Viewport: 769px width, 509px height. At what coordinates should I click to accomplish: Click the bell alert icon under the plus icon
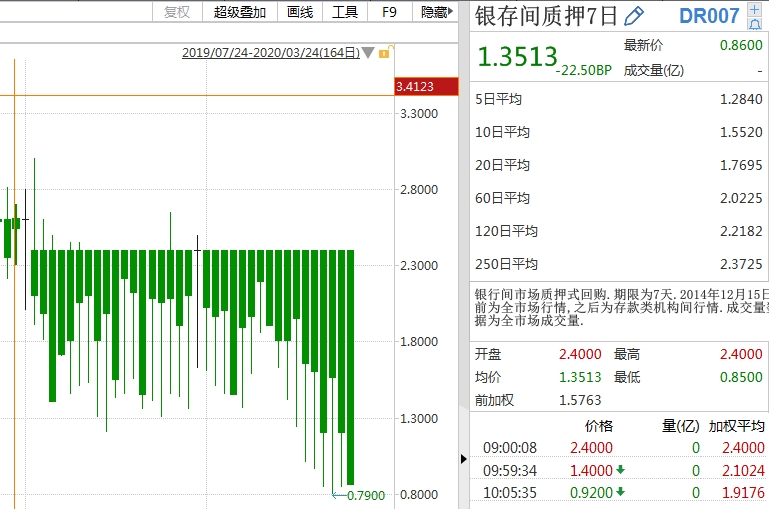754,24
